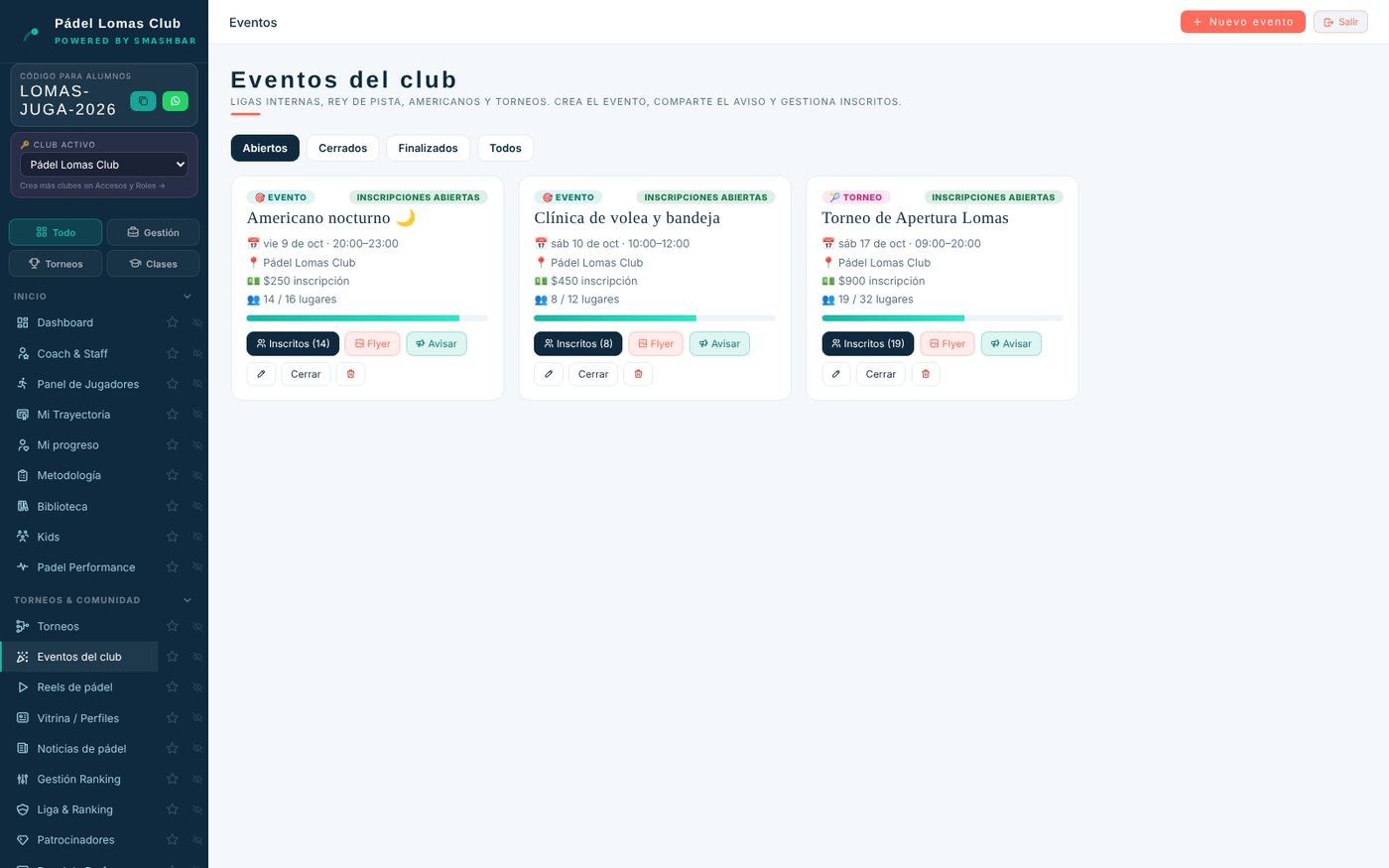Star the Kids sidebar item
1389x868 pixels.
(x=173, y=537)
